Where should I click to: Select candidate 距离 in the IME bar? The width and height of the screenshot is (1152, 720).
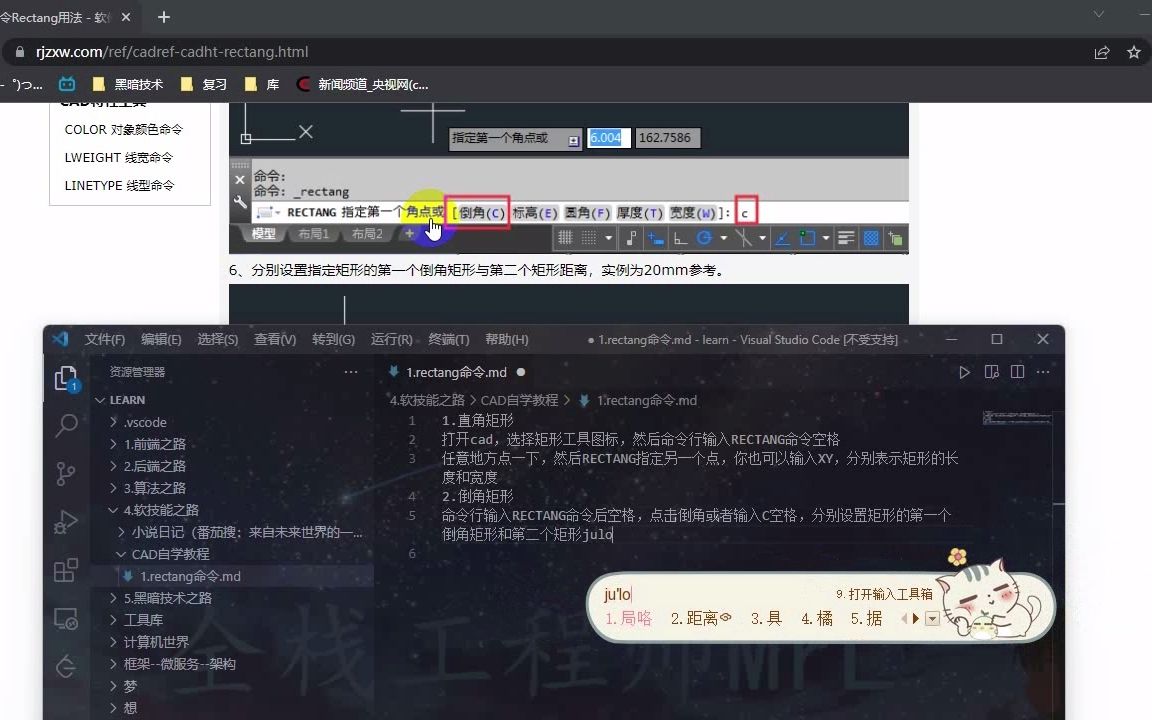click(x=698, y=619)
